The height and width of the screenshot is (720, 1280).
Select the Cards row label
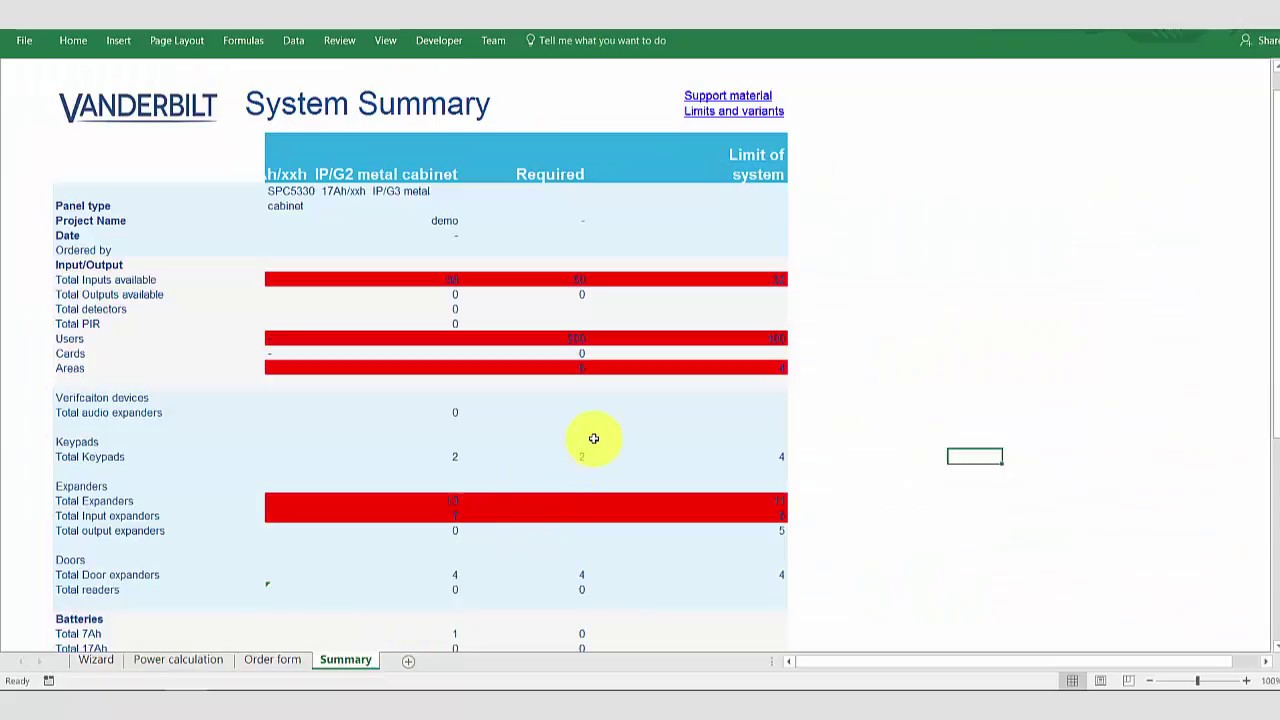pyautogui.click(x=70, y=354)
